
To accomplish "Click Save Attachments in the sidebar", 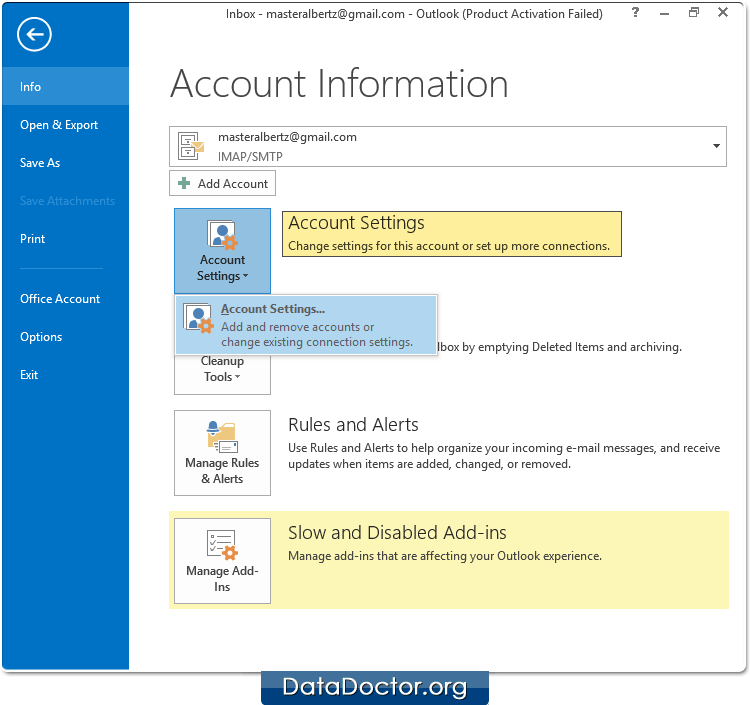I will point(66,201).
